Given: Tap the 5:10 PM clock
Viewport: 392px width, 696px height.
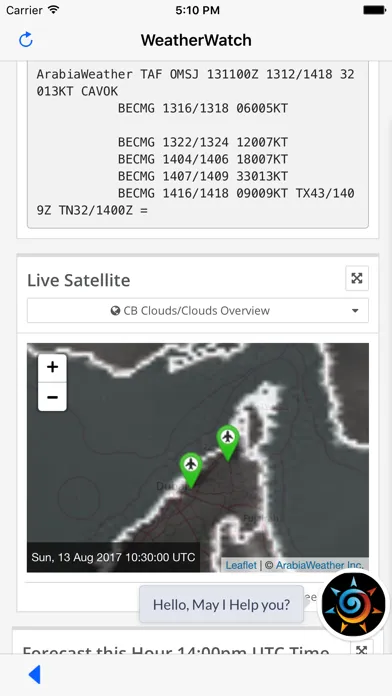Looking at the screenshot, I should tap(197, 10).
